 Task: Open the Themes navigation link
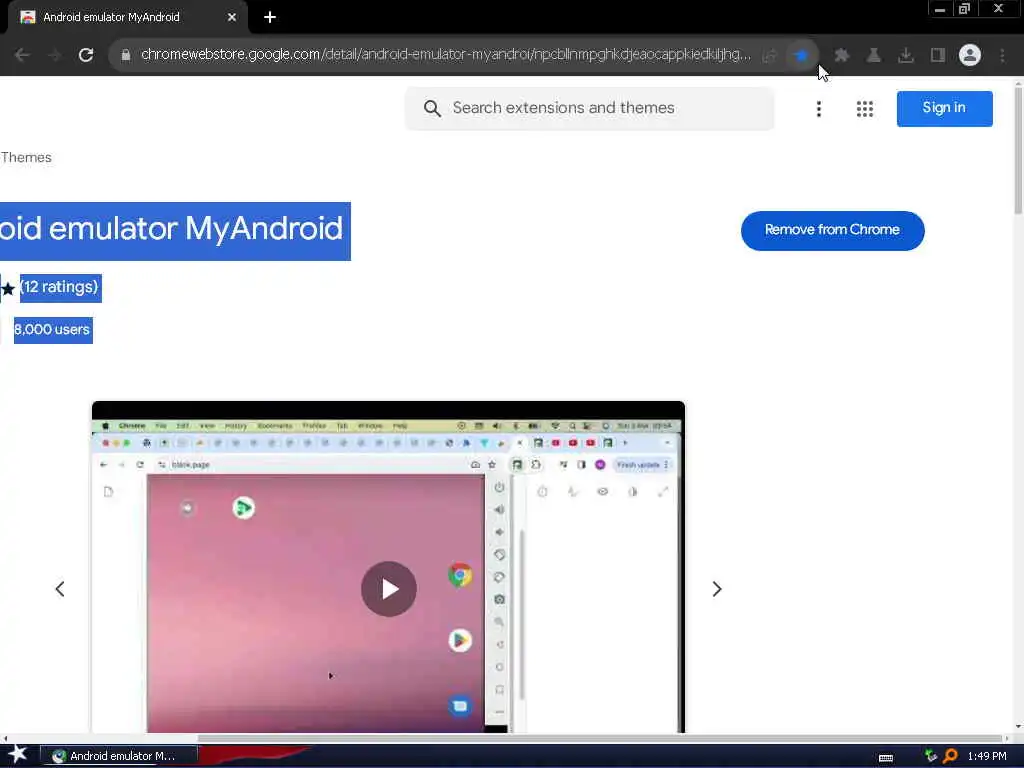tap(26, 157)
